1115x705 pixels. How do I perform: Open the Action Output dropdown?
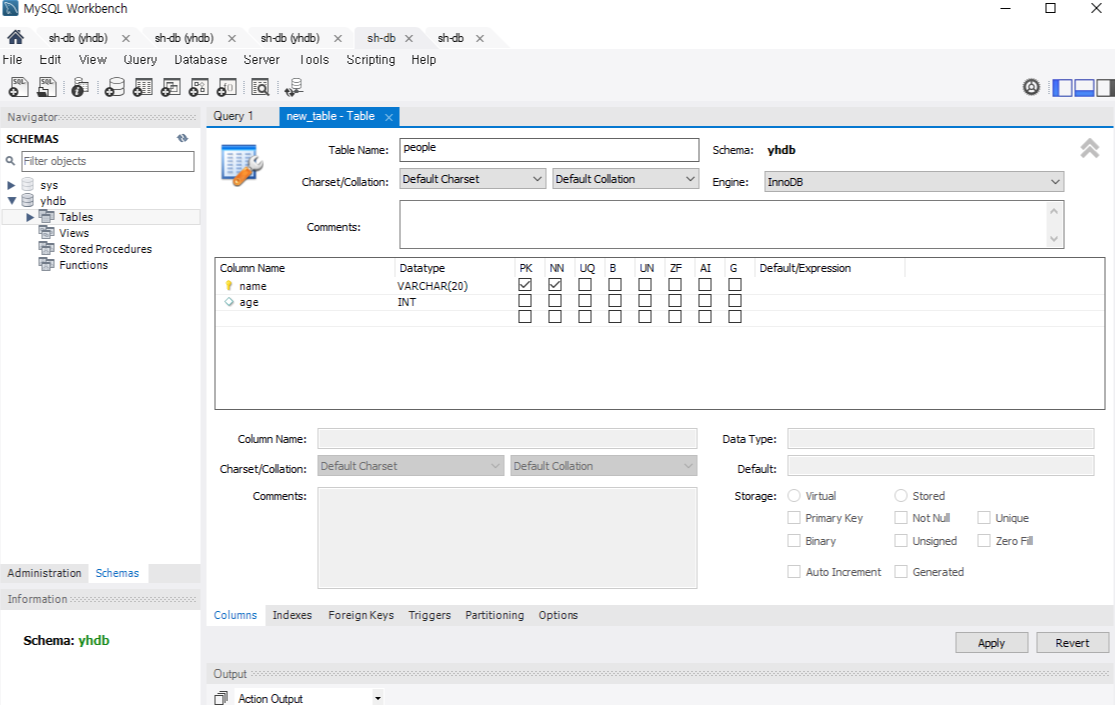(378, 699)
